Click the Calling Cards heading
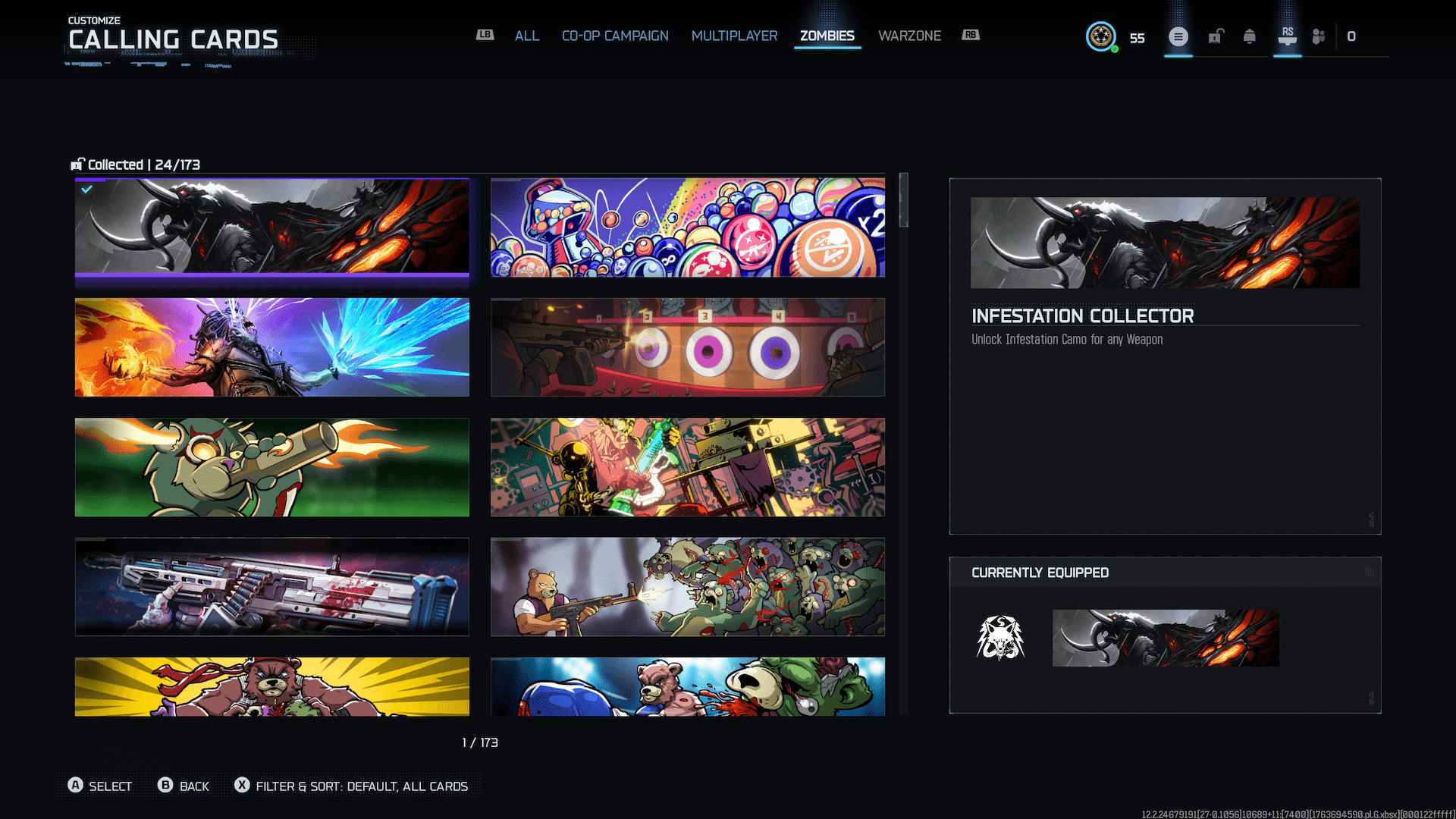The height and width of the screenshot is (819, 1456). click(x=174, y=39)
